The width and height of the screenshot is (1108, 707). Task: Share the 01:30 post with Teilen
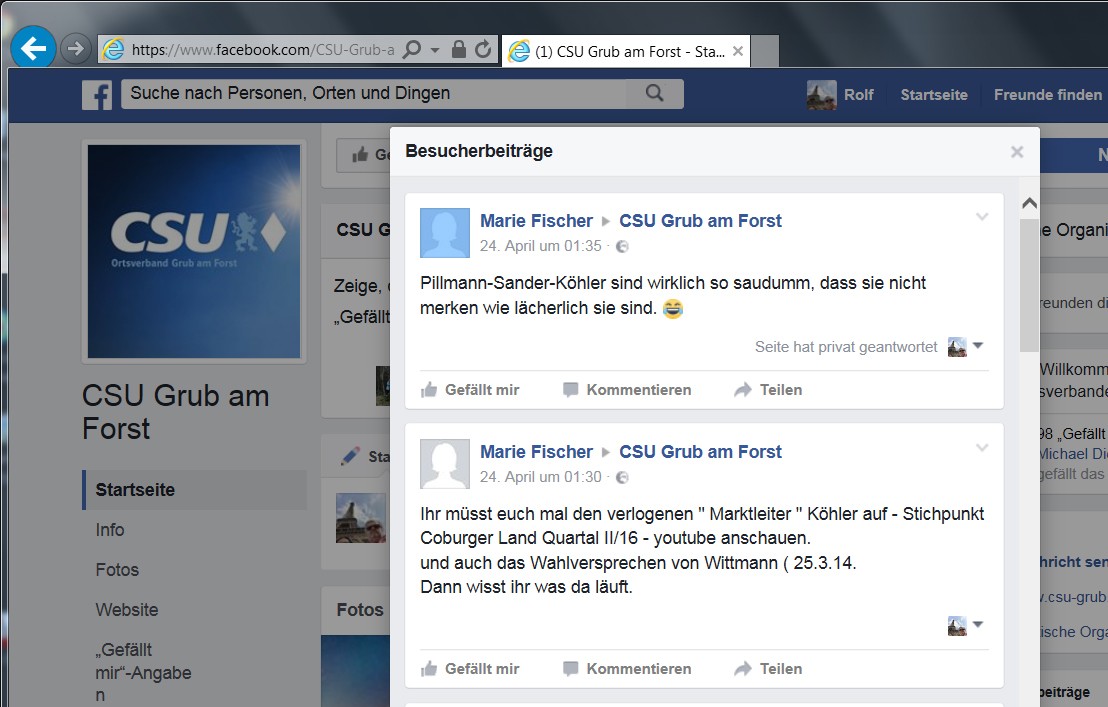pyautogui.click(x=768, y=669)
